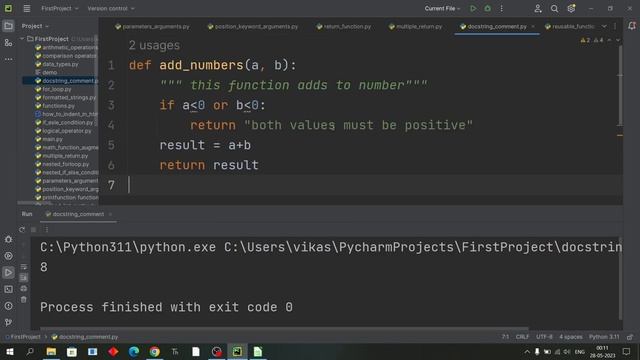Open the Terminal tool window icon
Screen dimensions: 640x360
[8, 289]
